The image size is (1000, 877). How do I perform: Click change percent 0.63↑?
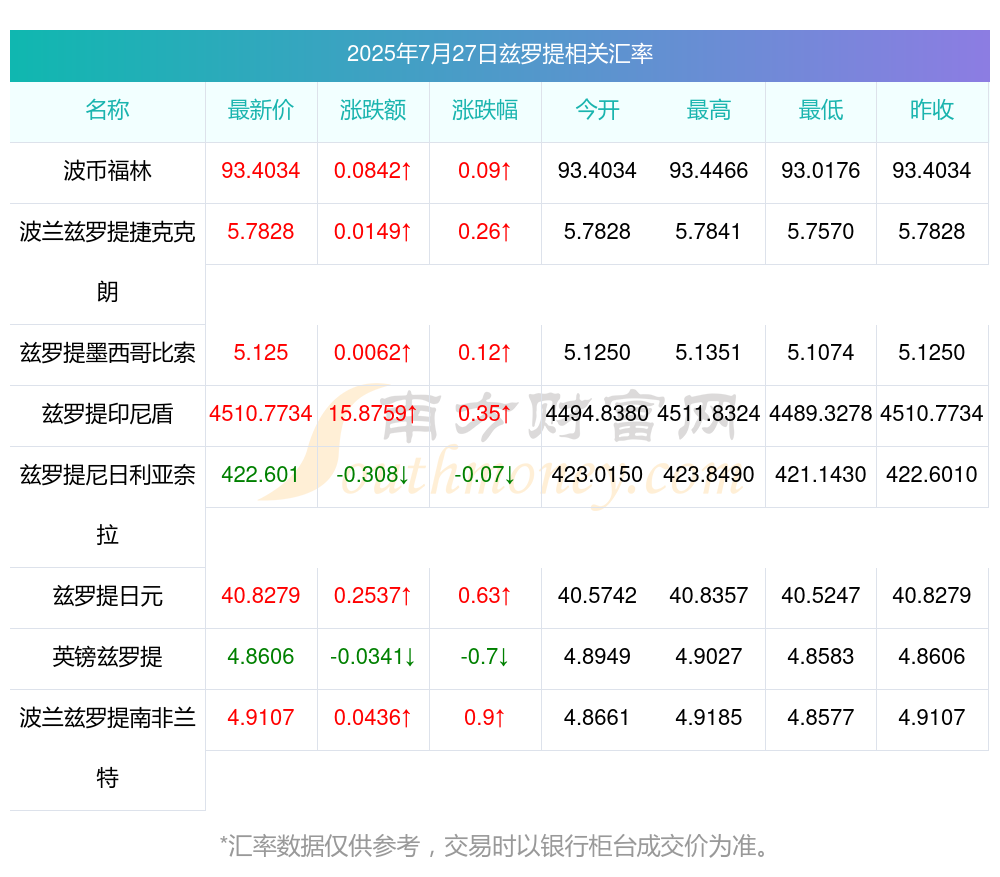tap(485, 596)
